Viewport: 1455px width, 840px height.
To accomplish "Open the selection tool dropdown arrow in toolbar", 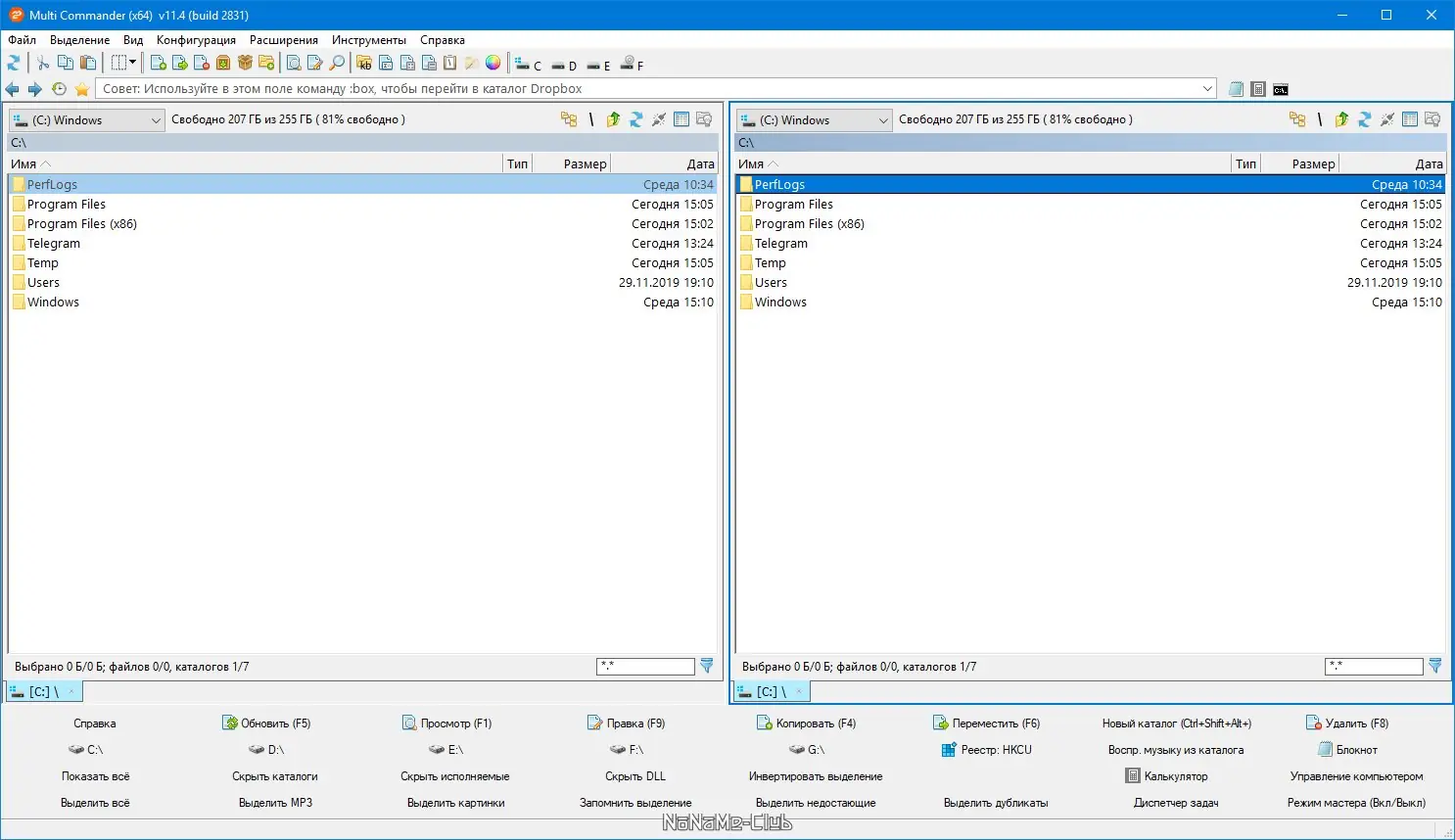I will tap(132, 64).
